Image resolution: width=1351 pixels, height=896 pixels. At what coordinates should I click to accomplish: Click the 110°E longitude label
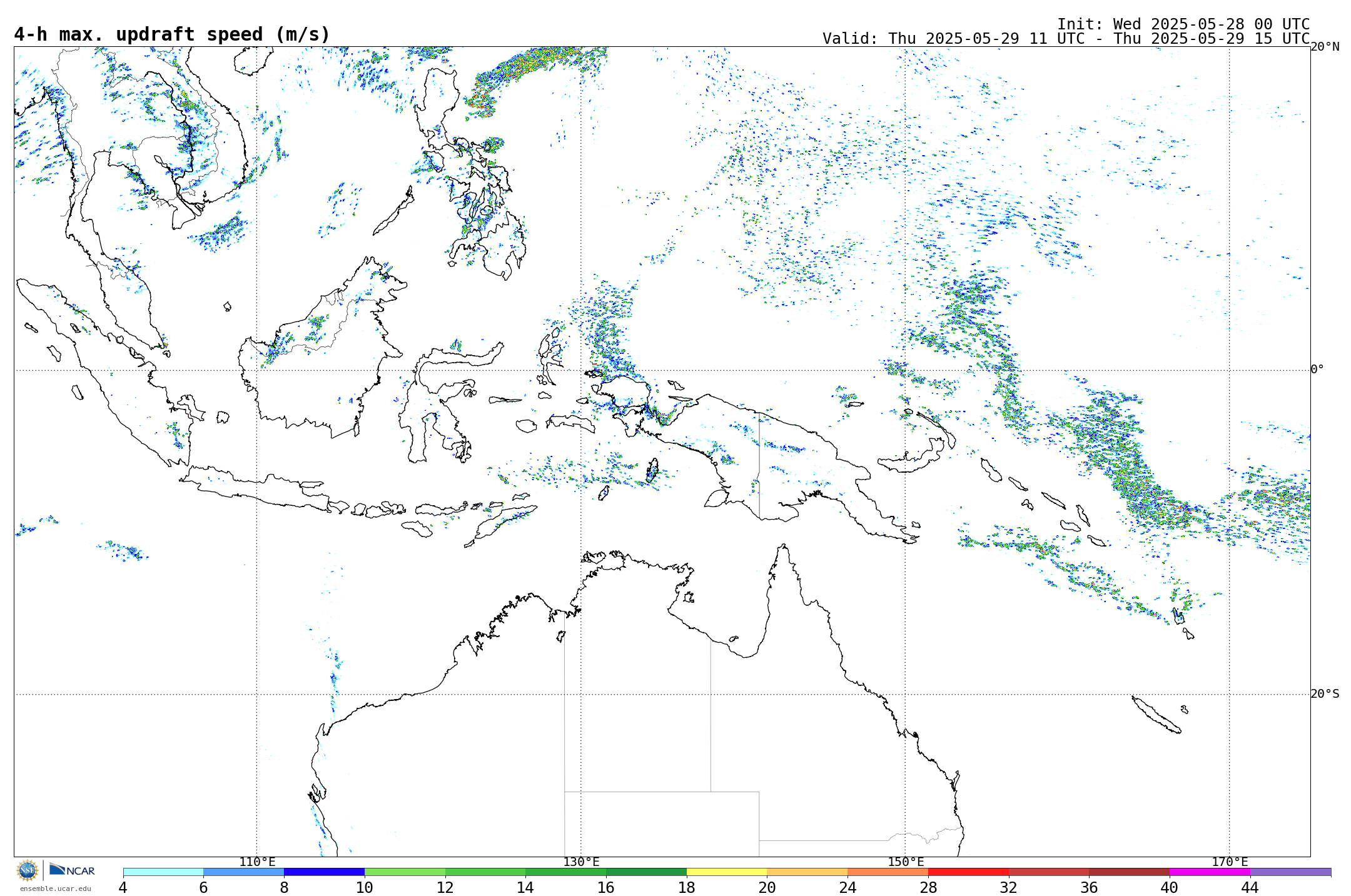pos(257,862)
